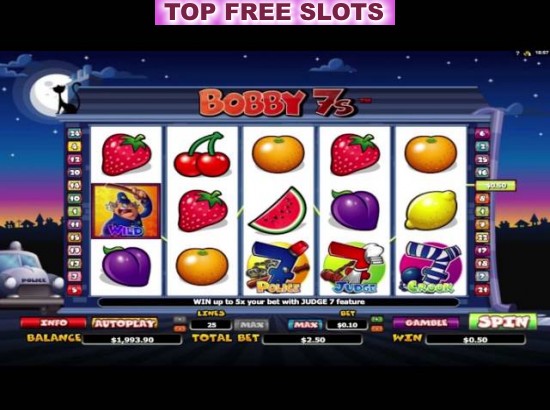Start AUTOPLAY mode
Image resolution: width=550 pixels, height=410 pixels.
point(125,323)
